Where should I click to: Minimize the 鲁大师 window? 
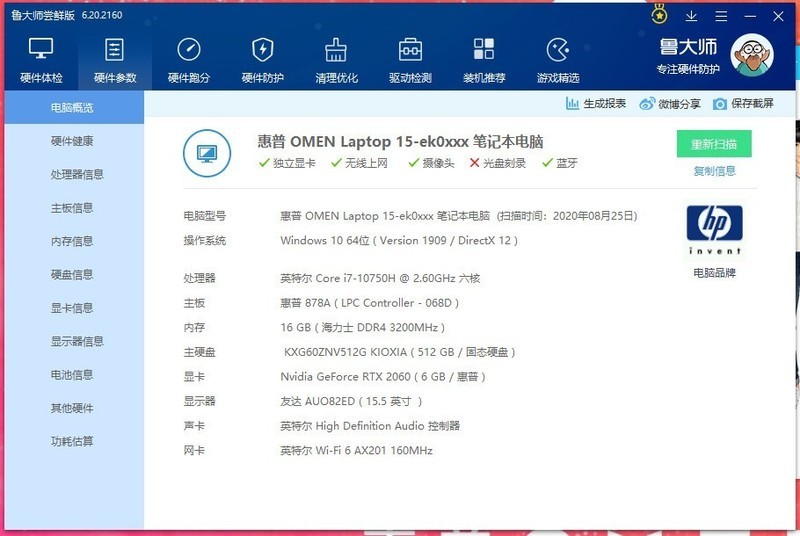(750, 16)
